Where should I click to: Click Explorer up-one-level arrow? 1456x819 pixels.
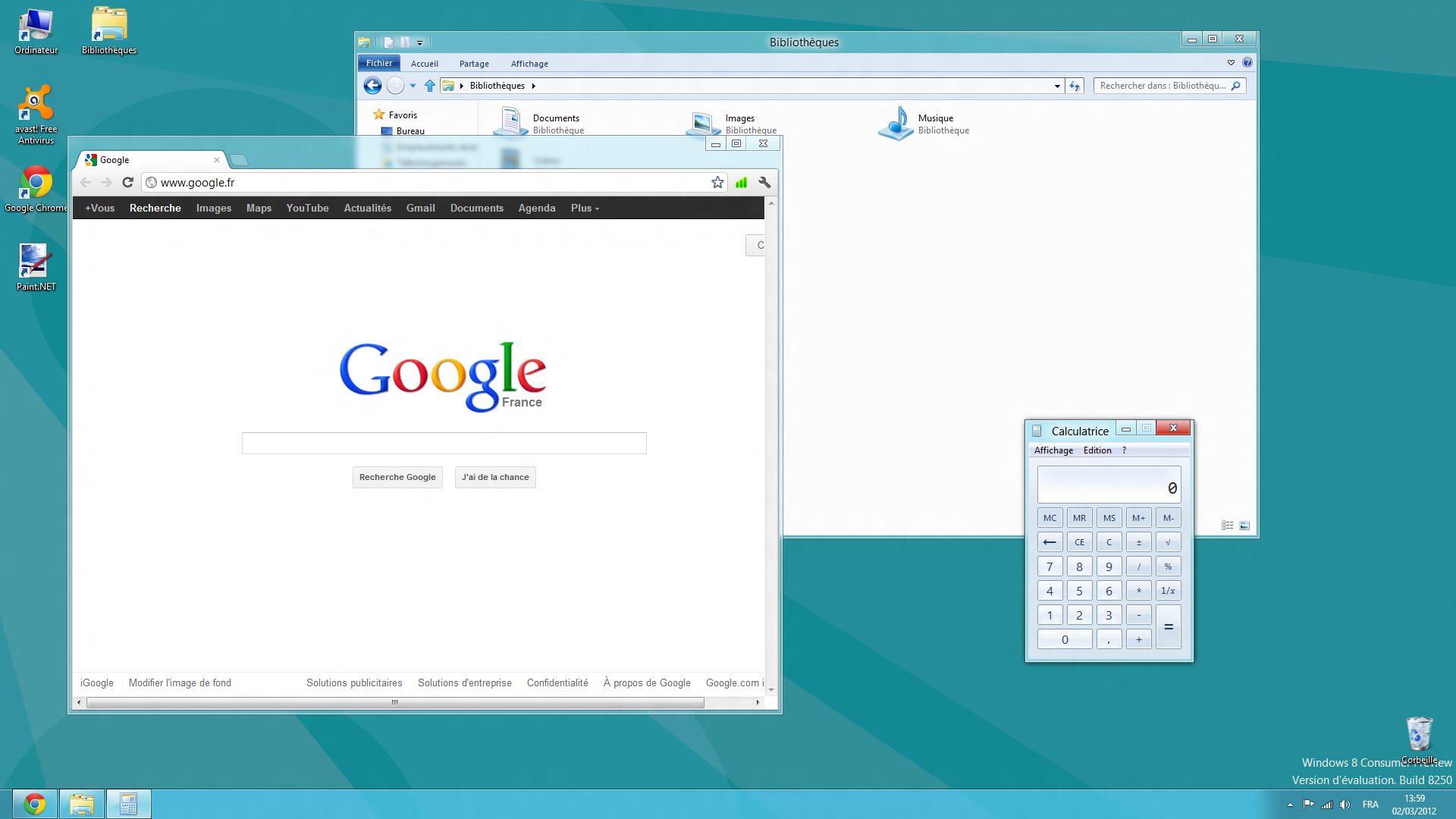(430, 86)
